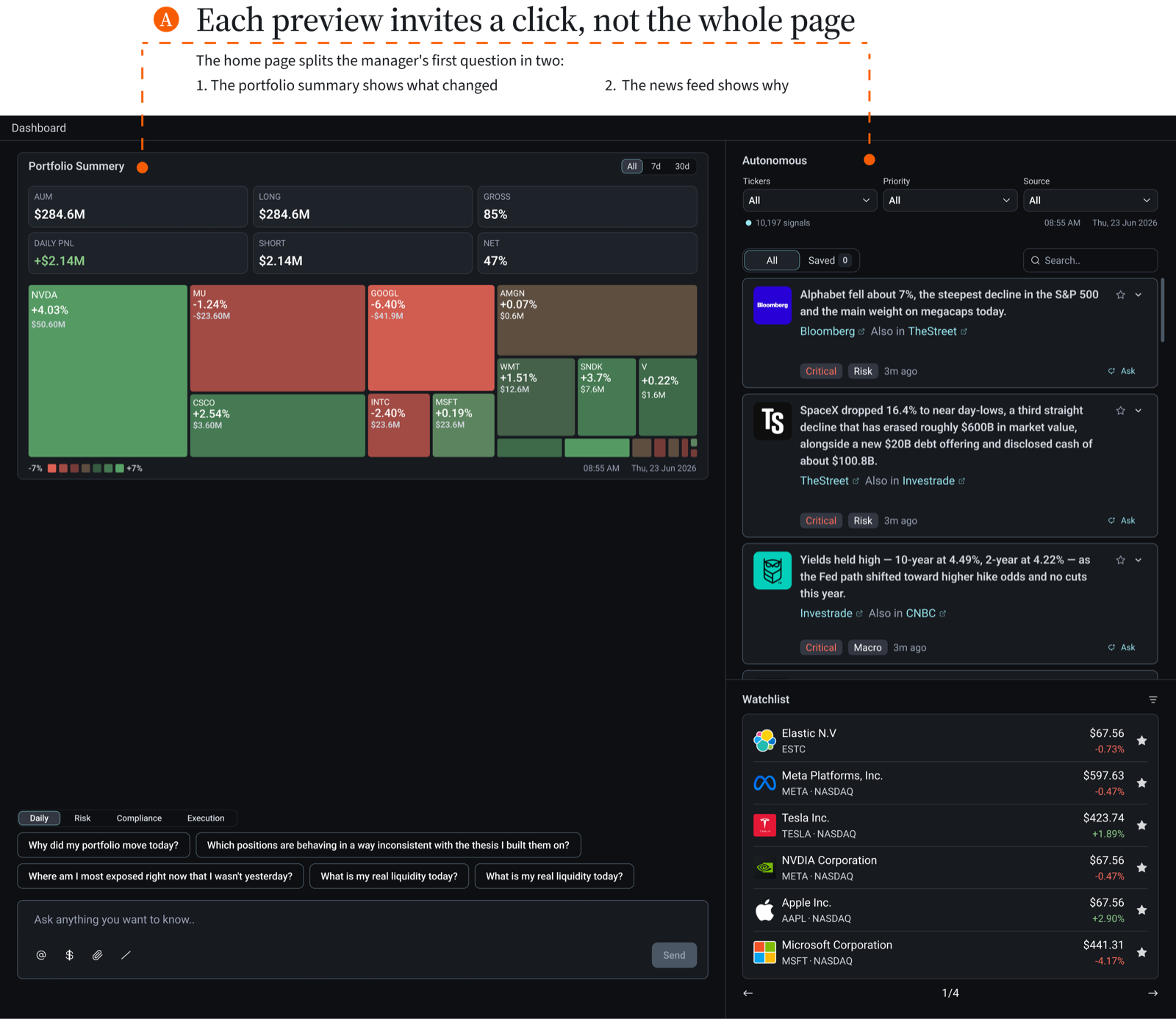
Task: Expand the SpaceX dropped 16.4% card
Action: point(1139,411)
